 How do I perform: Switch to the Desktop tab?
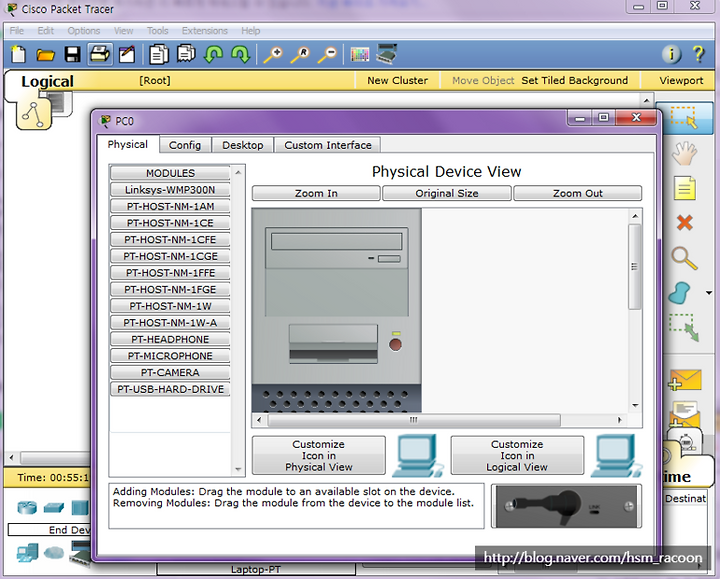243,145
